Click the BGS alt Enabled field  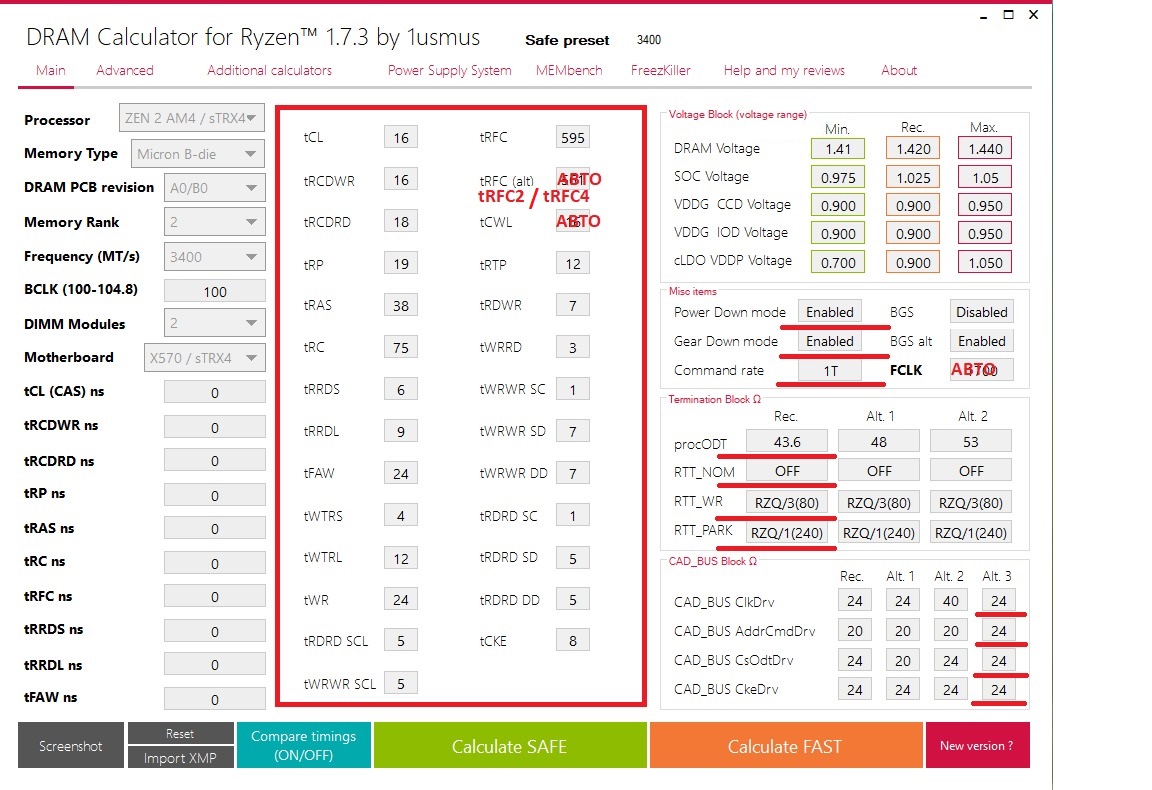pyautogui.click(x=982, y=341)
